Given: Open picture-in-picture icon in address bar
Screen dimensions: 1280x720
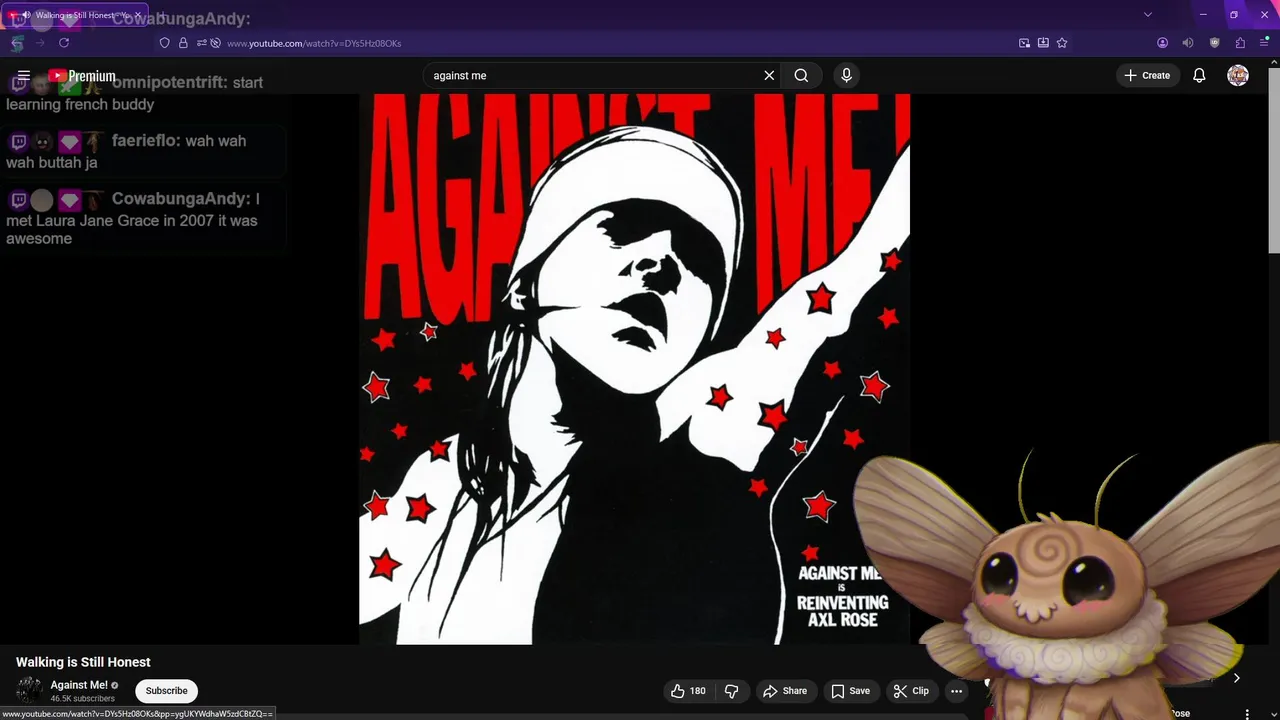Looking at the screenshot, I should pos(1024,43).
